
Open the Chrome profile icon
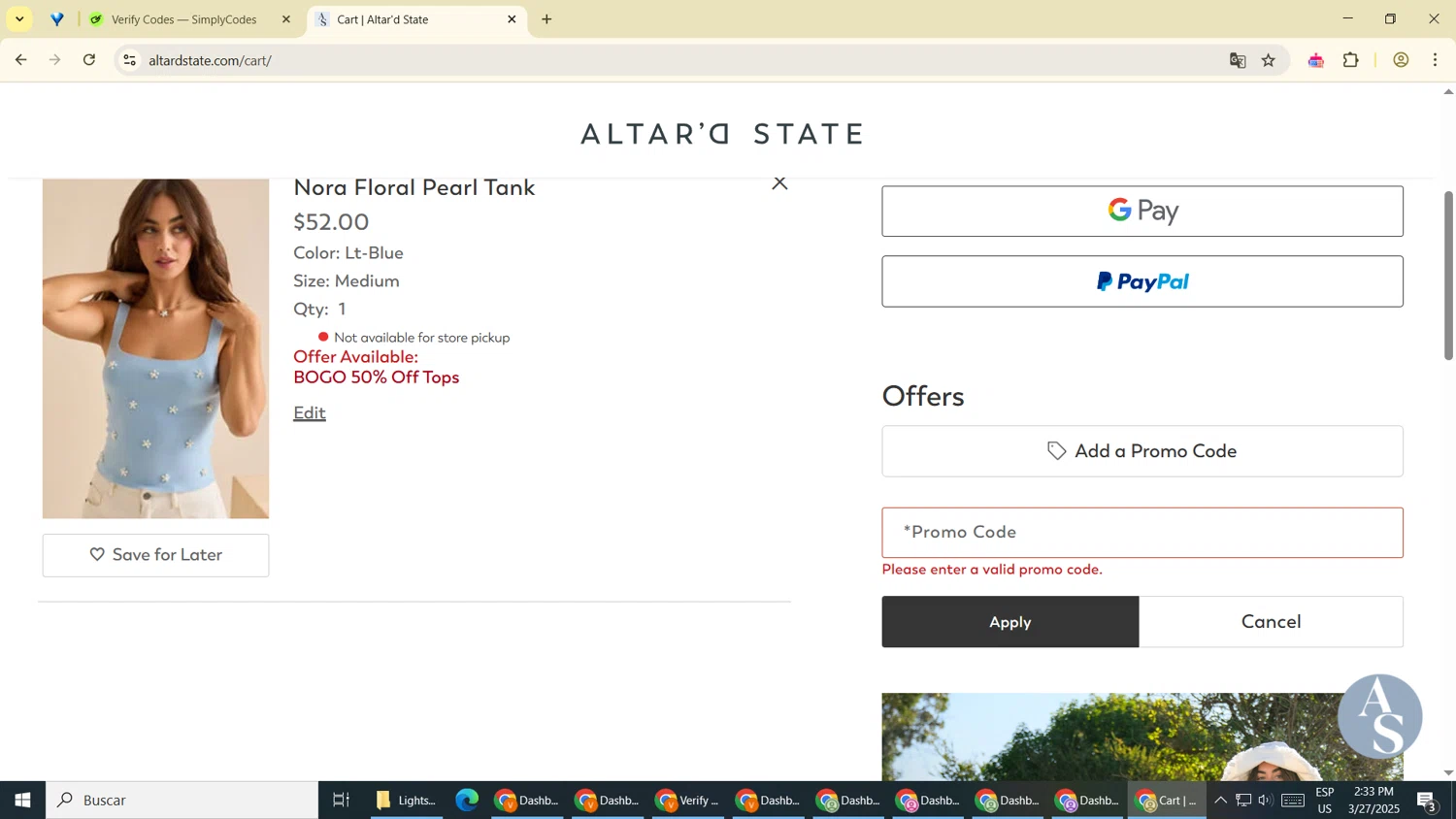(x=1401, y=60)
